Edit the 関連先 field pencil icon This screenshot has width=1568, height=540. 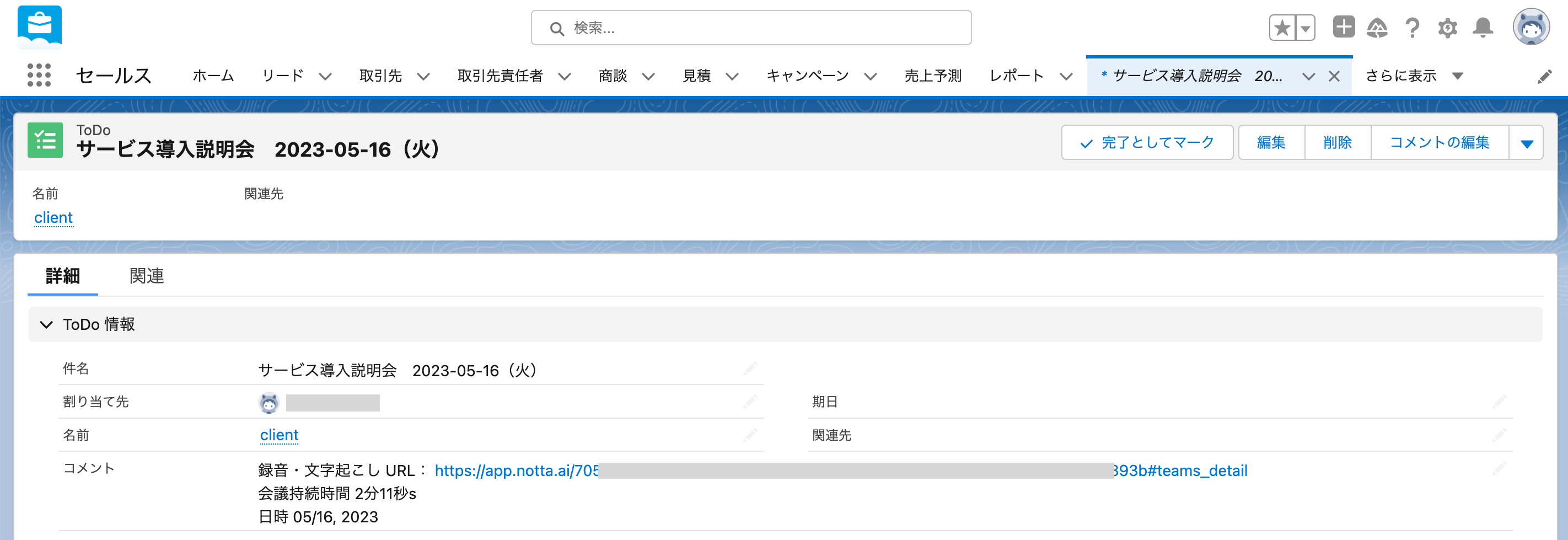[x=1499, y=435]
